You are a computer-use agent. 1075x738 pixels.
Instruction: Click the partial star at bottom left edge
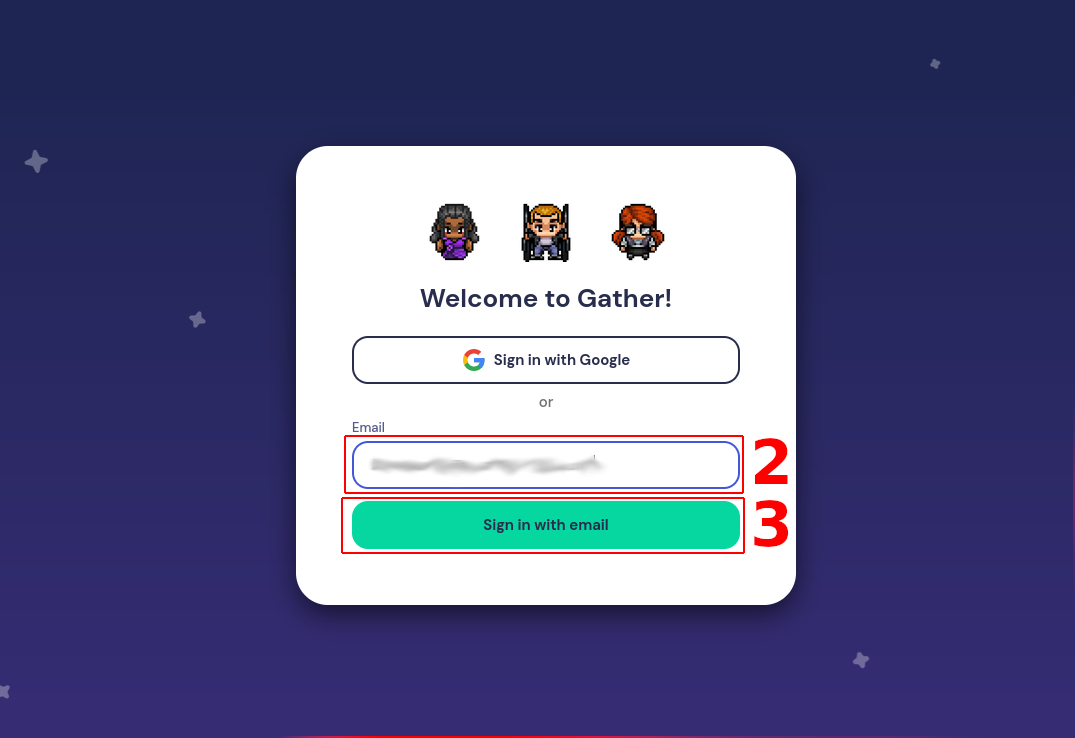(x=4, y=691)
